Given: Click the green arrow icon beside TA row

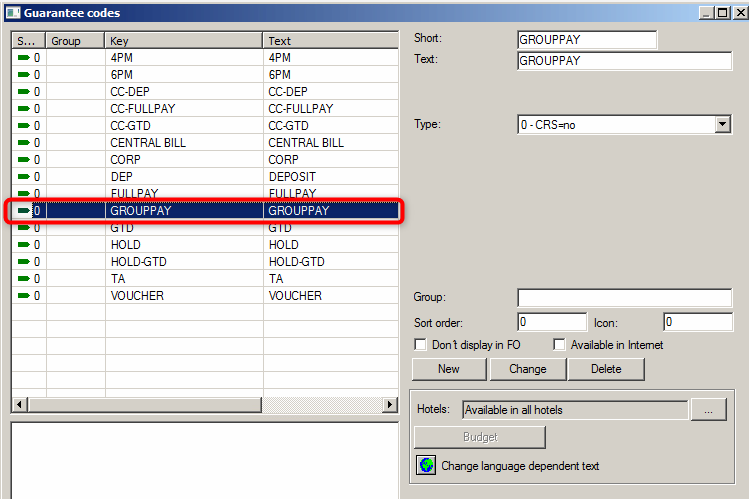Looking at the screenshot, I should pos(24,279).
